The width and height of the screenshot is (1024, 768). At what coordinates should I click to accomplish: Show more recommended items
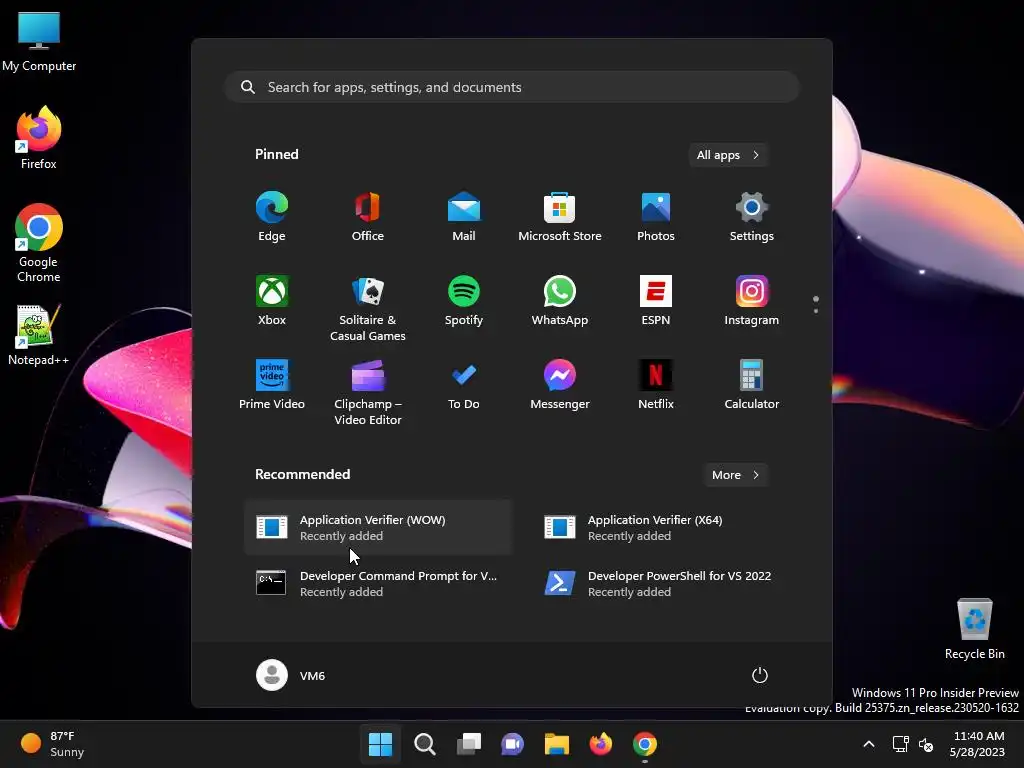tap(735, 475)
